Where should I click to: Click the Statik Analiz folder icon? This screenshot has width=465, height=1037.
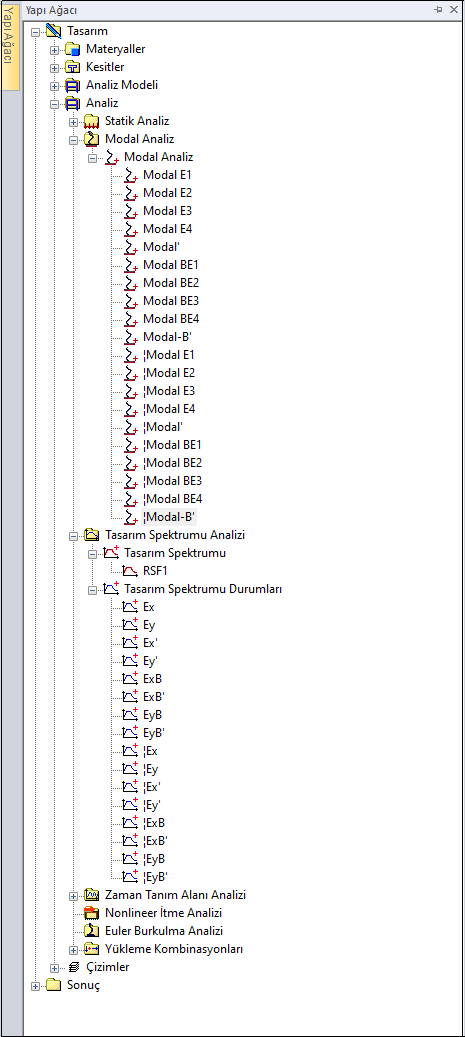point(91,121)
